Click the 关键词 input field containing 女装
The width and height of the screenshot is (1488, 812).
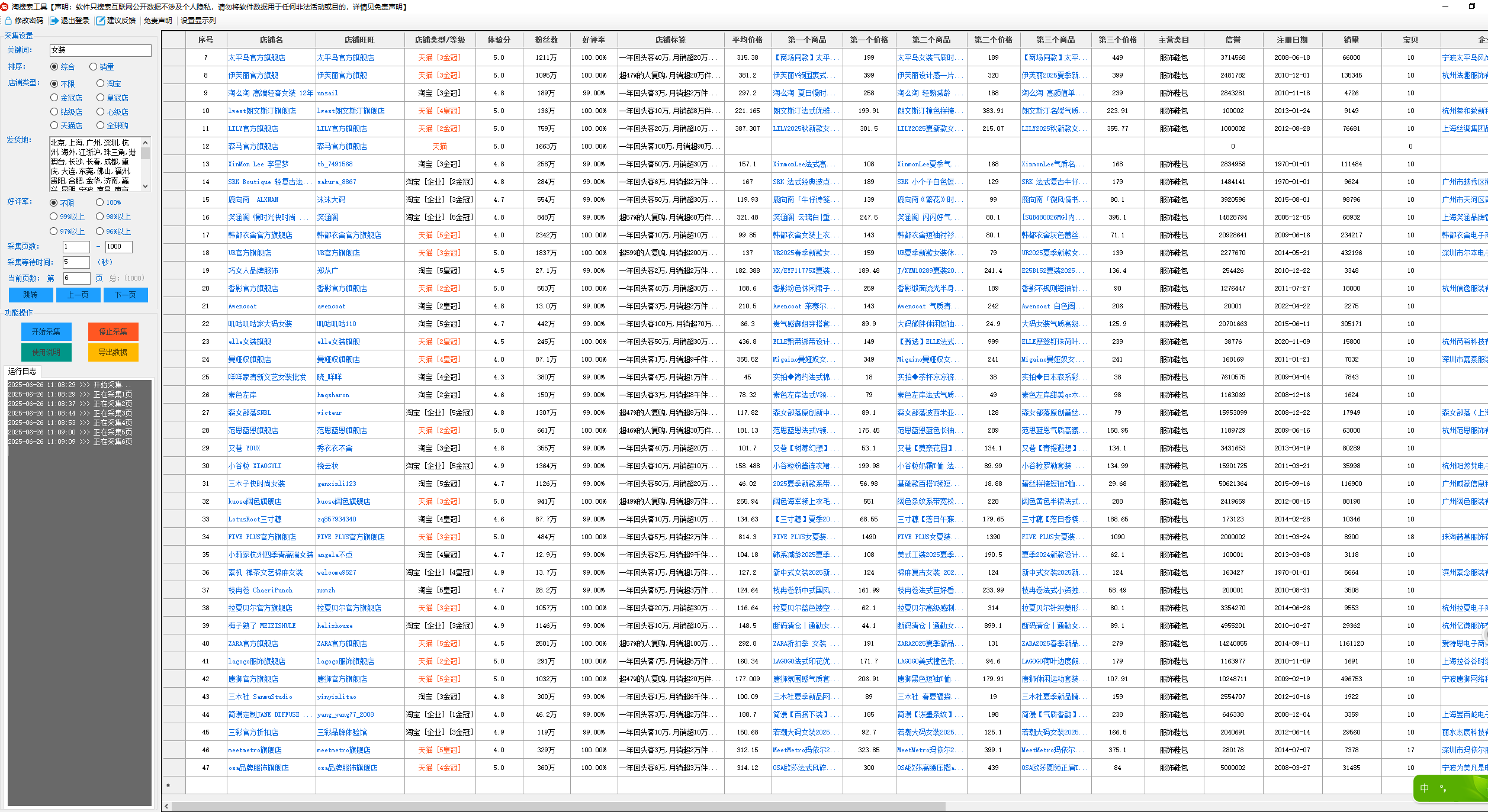pos(101,50)
